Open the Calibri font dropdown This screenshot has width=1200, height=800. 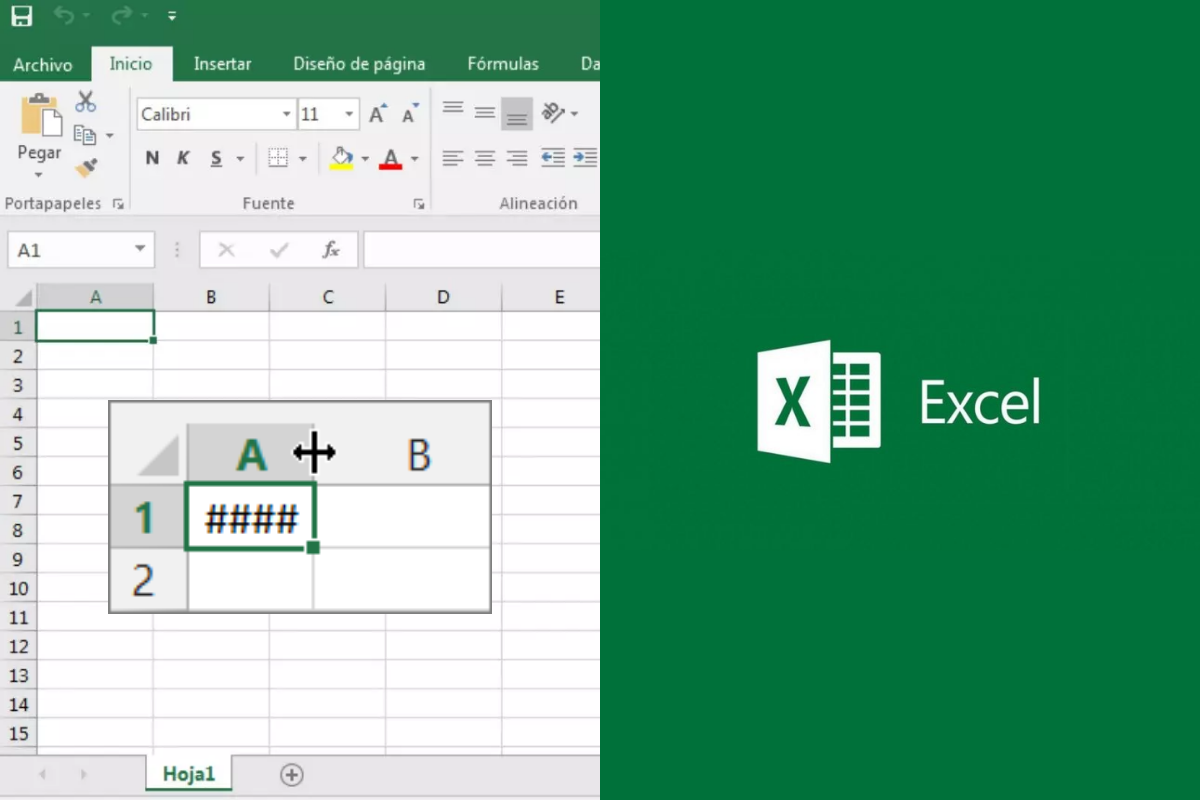coord(286,113)
